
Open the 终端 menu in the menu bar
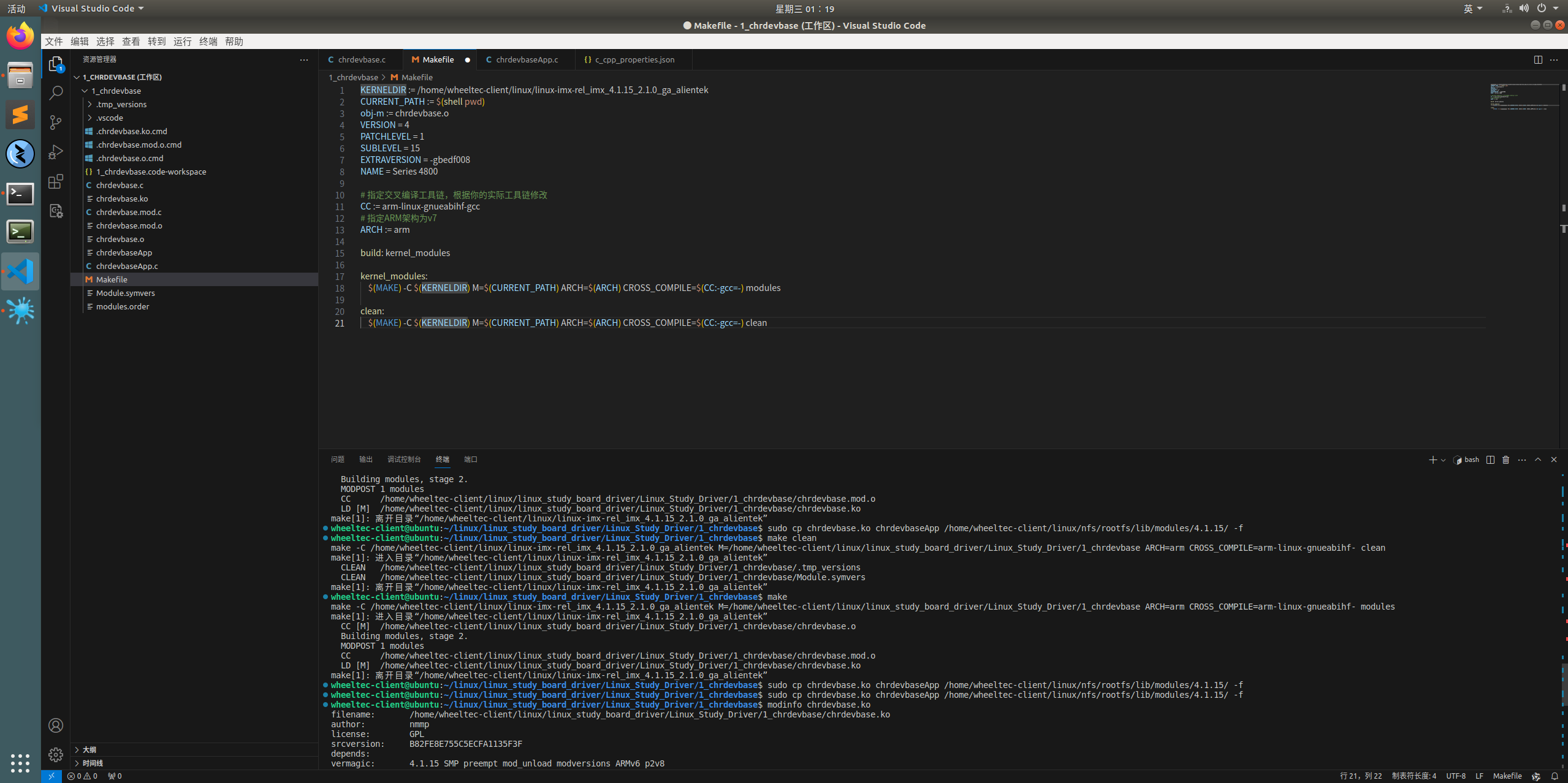click(208, 41)
